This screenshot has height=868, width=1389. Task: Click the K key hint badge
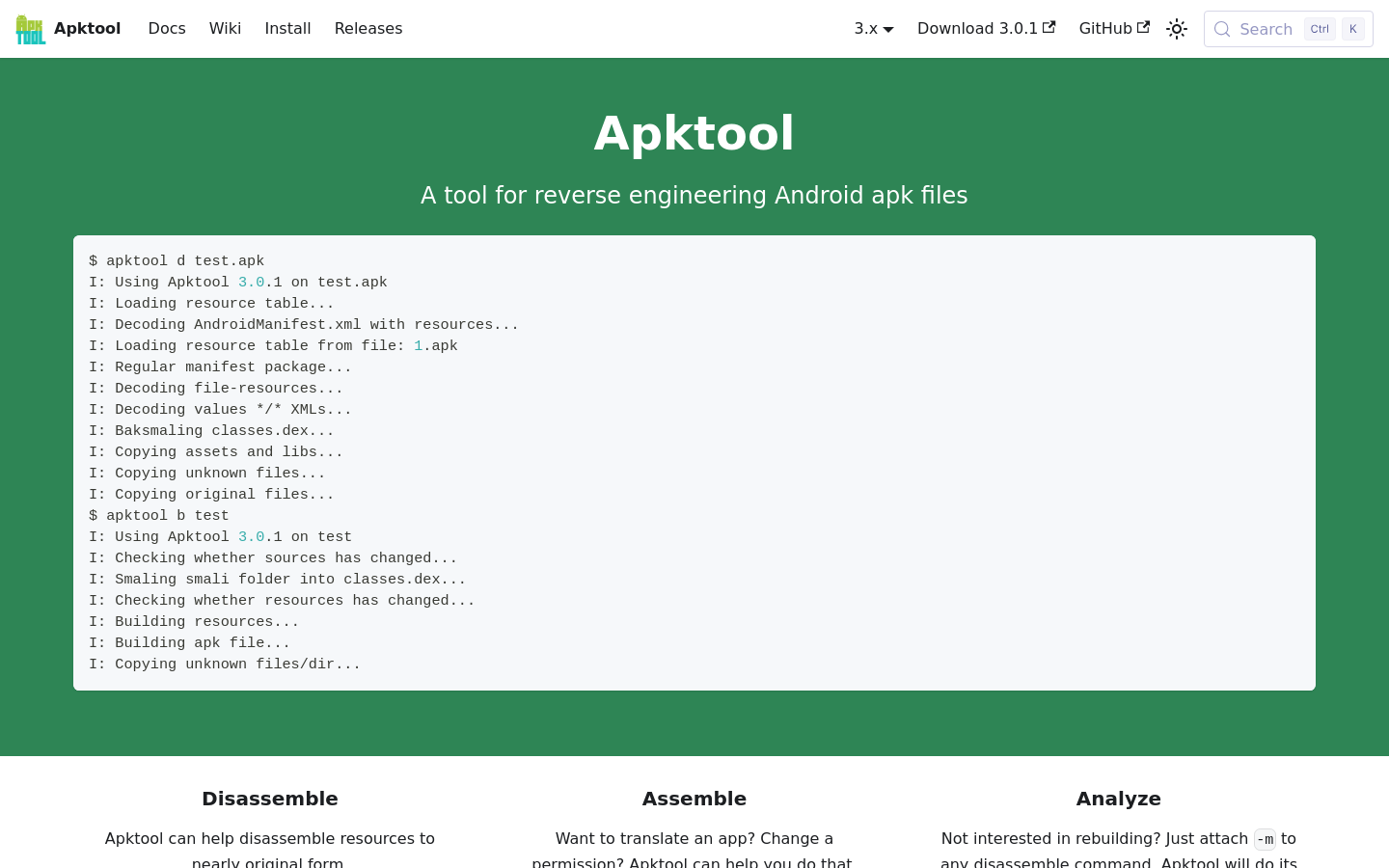(x=1353, y=29)
